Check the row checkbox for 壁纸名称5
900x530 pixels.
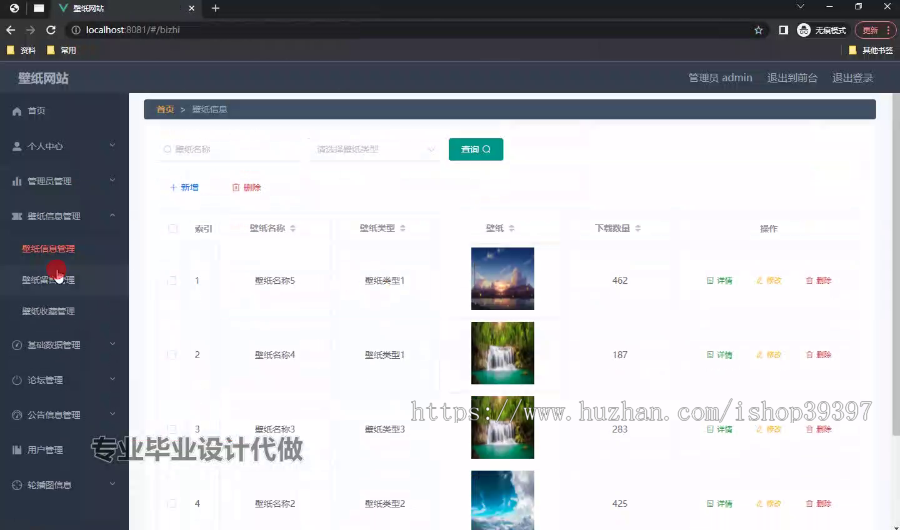(x=172, y=281)
